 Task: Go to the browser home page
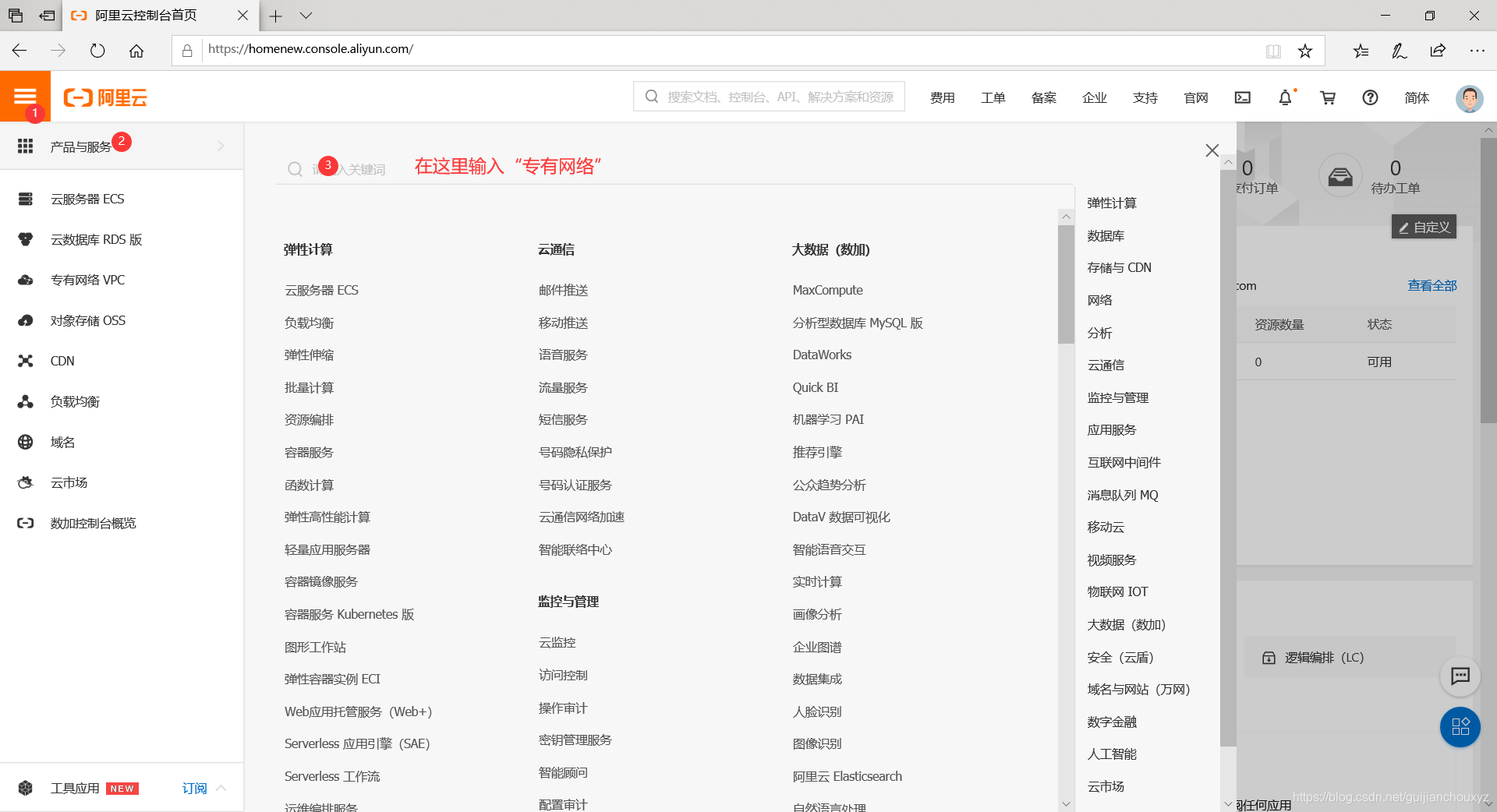click(136, 51)
